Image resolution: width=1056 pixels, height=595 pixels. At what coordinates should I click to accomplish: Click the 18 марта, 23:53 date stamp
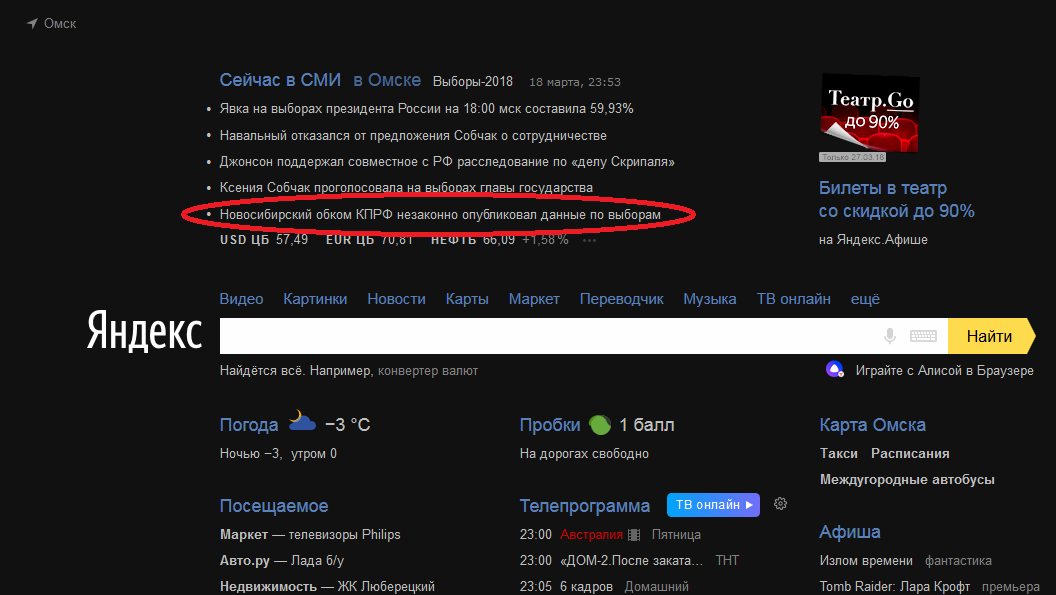574,82
